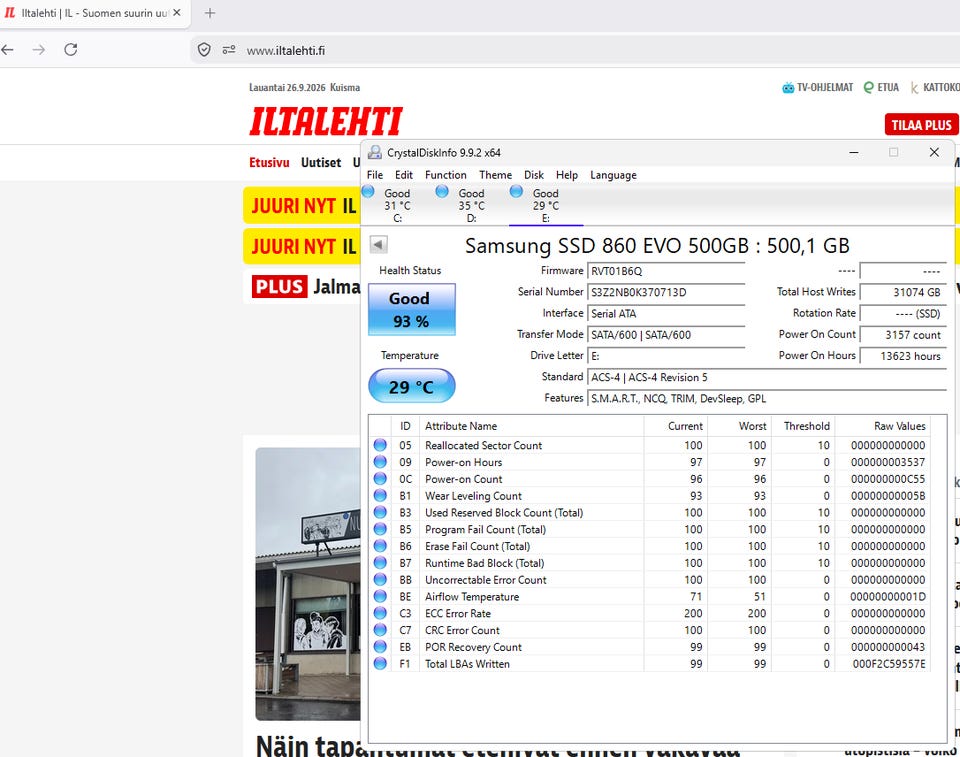Click the Iltalehti logo
Image resolution: width=960 pixels, height=757 pixels.
point(326,121)
